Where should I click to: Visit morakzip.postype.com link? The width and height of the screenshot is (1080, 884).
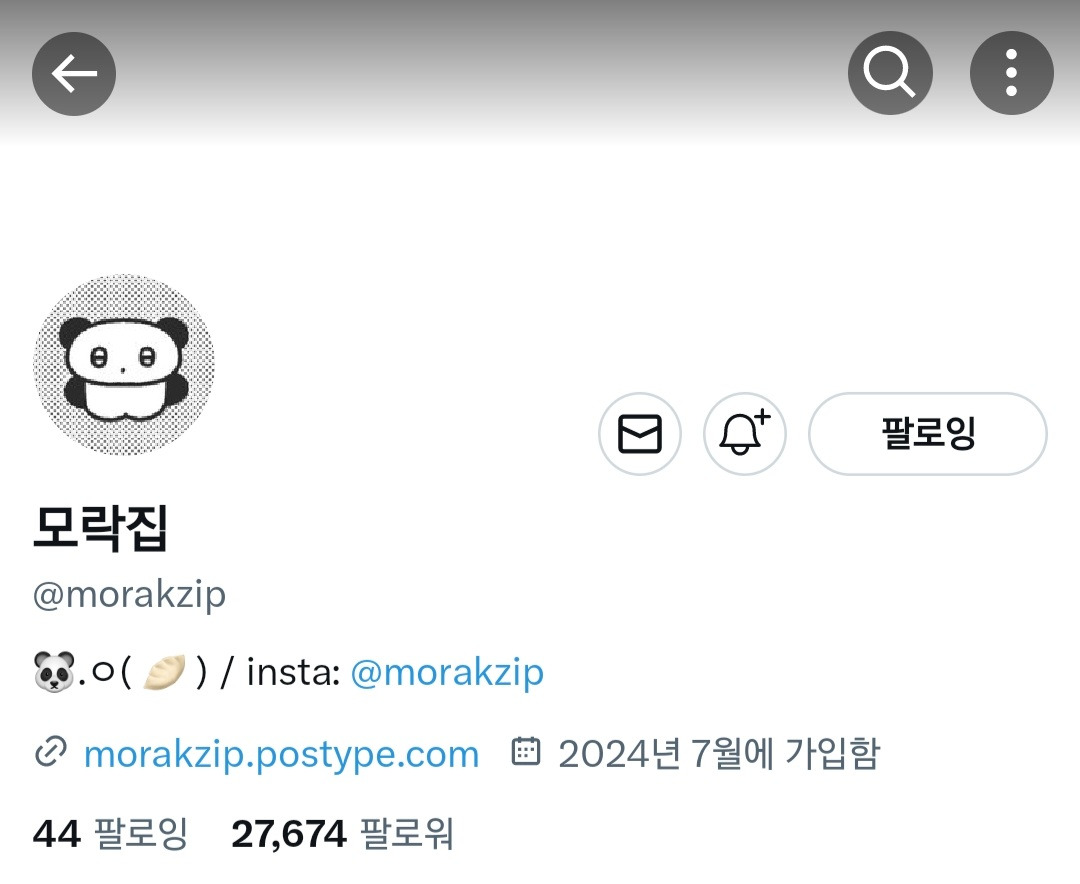pyautogui.click(x=281, y=754)
